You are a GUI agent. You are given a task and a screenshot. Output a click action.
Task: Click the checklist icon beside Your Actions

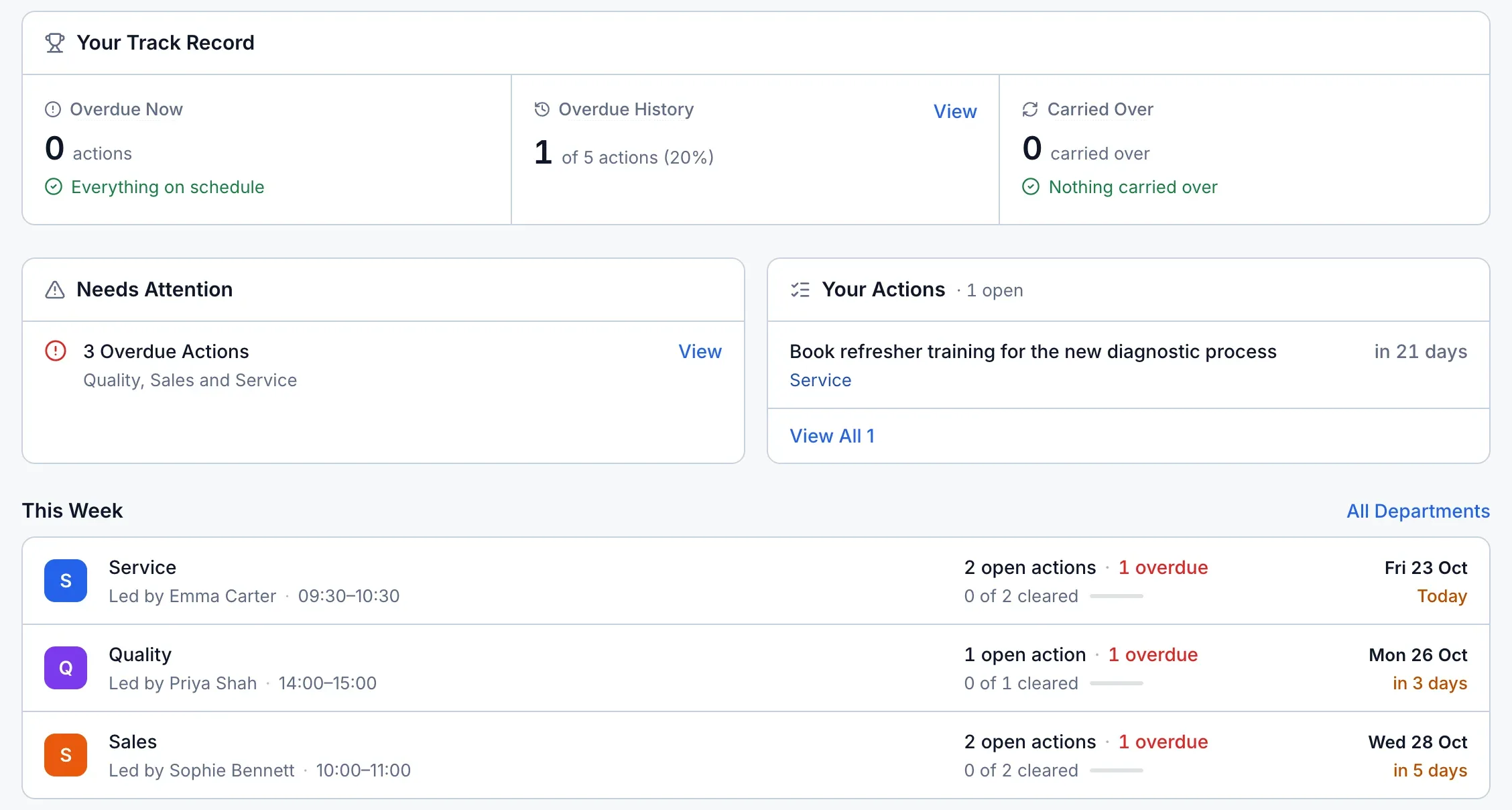click(x=800, y=290)
